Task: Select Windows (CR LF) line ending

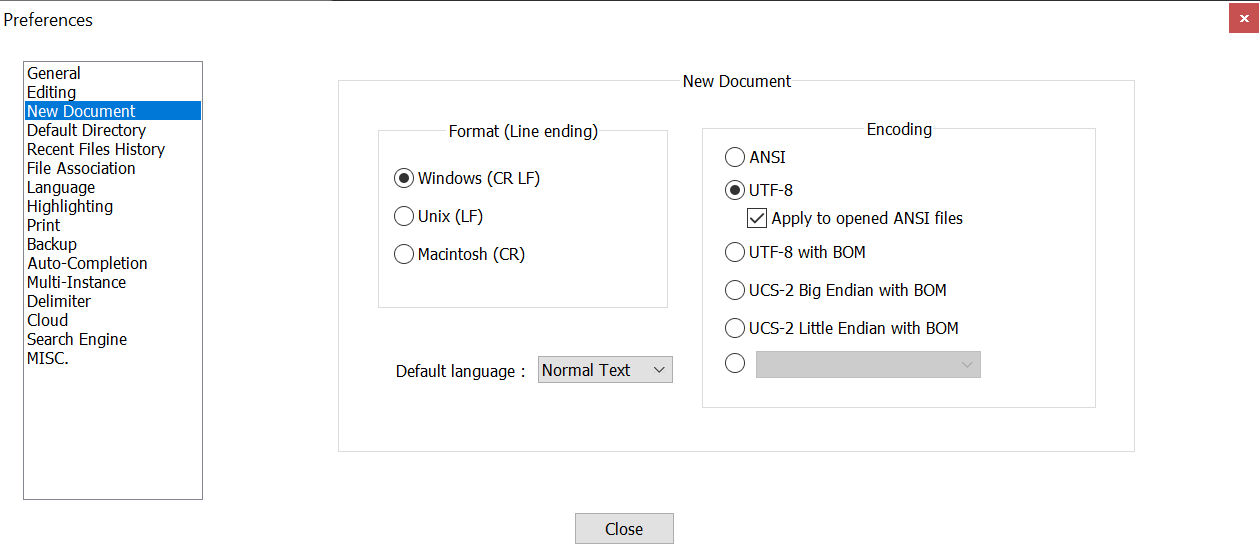Action: click(404, 178)
